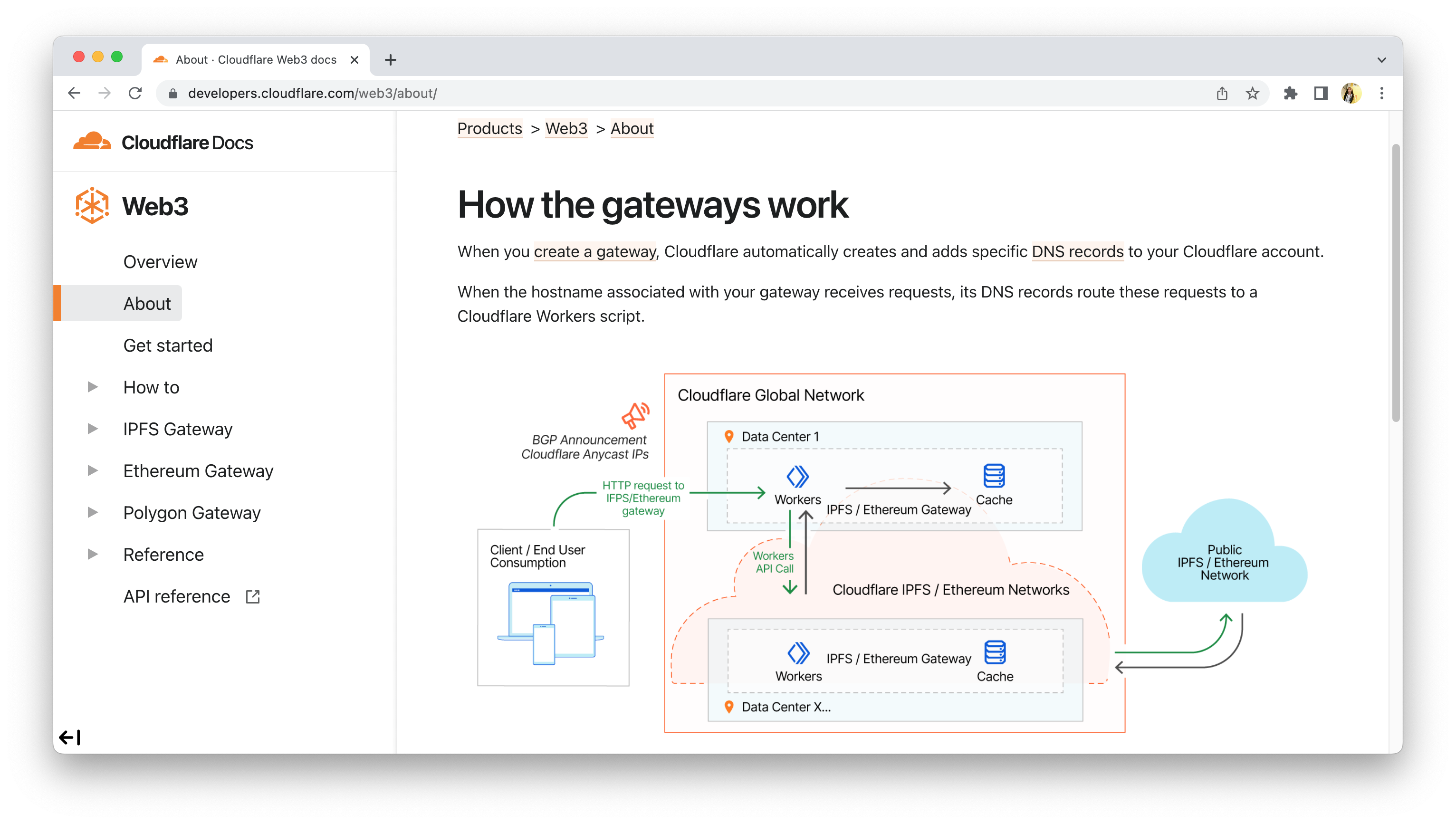Open the API reference link

[177, 596]
